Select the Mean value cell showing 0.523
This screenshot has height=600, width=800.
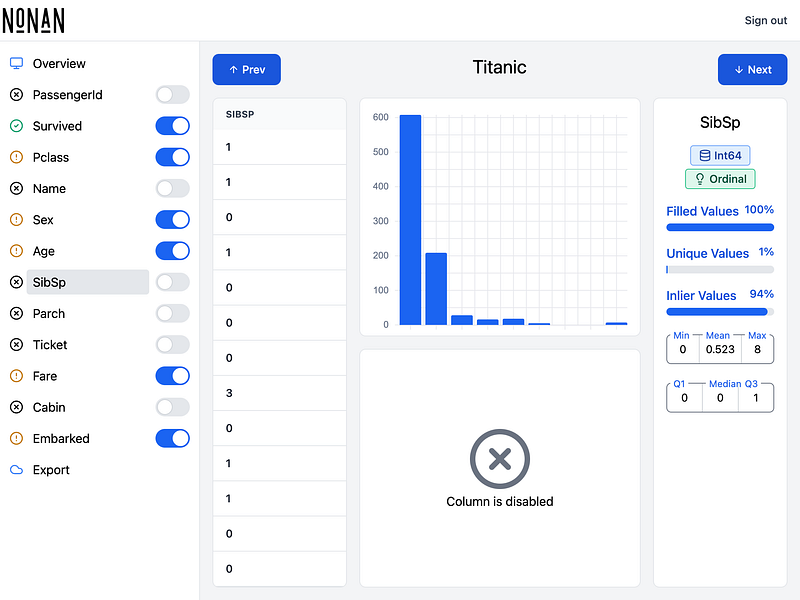tap(720, 349)
